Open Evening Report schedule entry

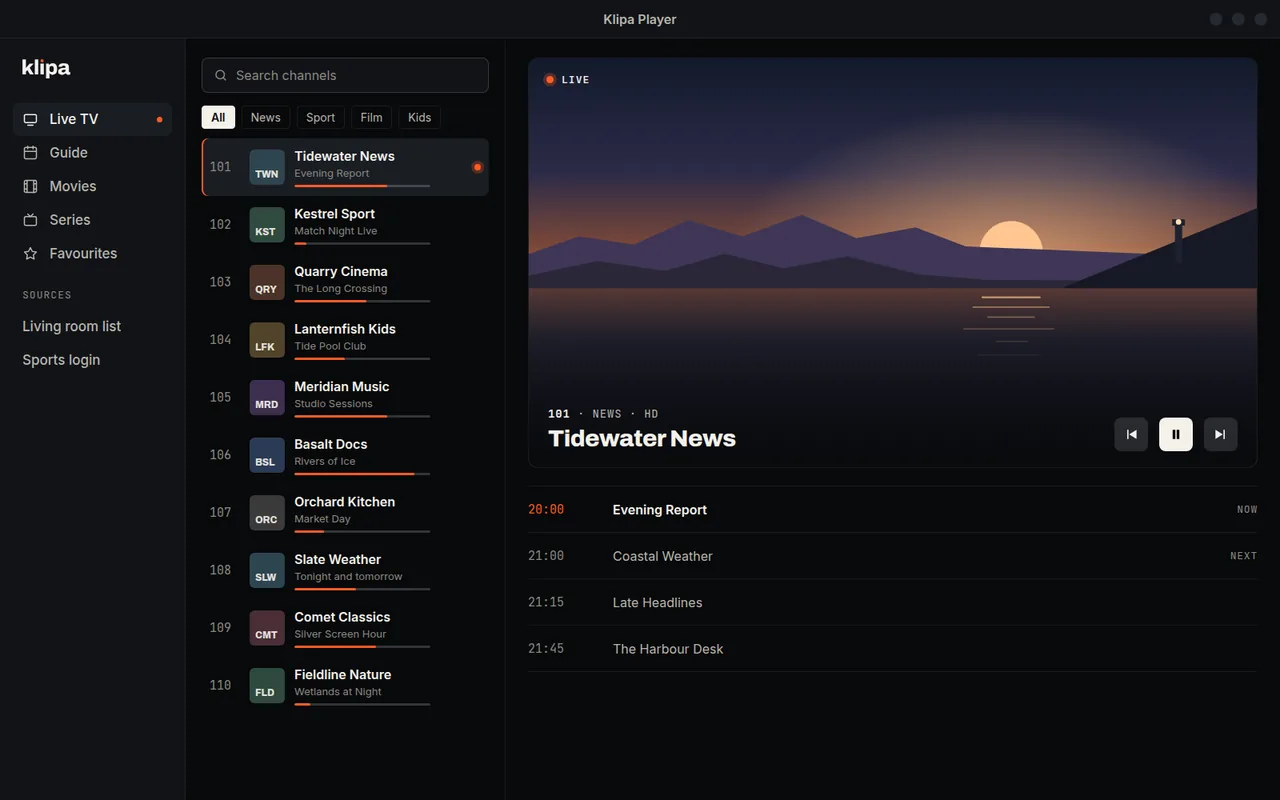point(892,510)
